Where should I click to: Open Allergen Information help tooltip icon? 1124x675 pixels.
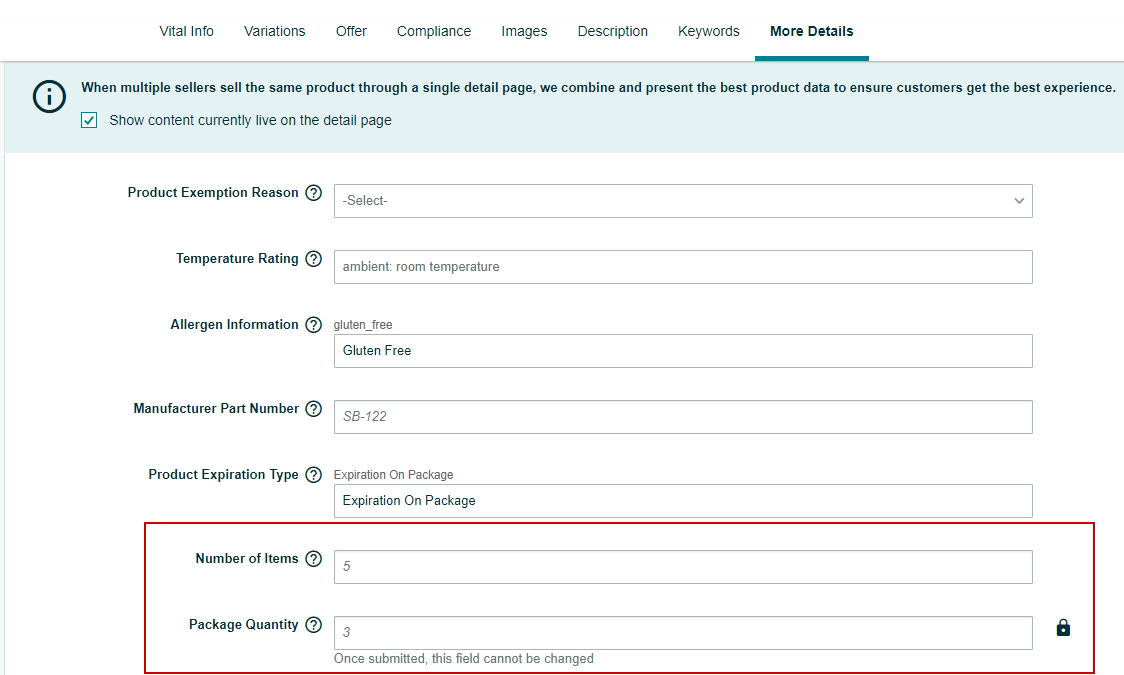pos(314,325)
